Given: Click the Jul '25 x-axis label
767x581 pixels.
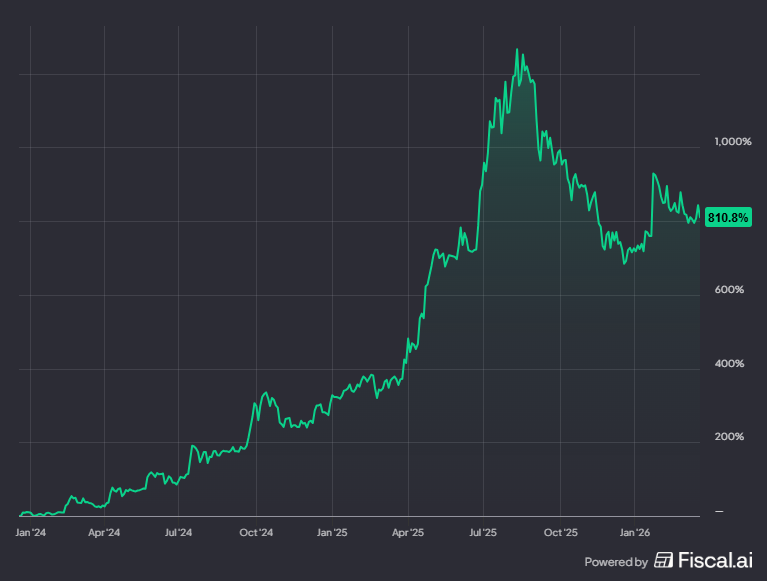Looking at the screenshot, I should pyautogui.click(x=483, y=533).
